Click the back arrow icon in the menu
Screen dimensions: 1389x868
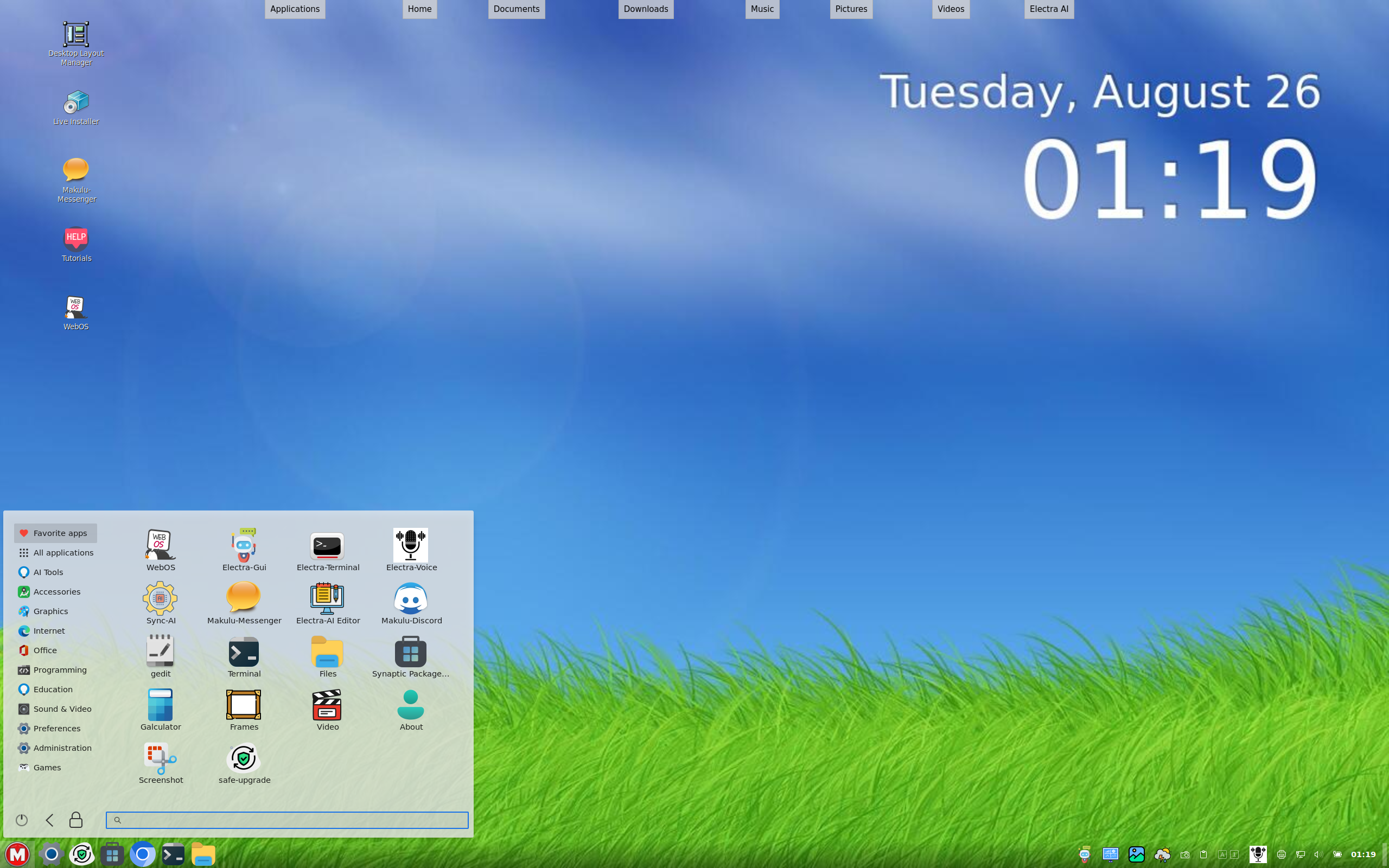point(49,820)
